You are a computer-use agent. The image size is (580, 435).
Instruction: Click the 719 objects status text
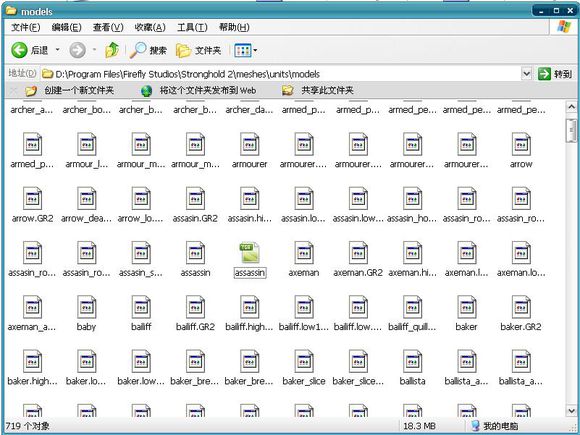click(x=27, y=426)
